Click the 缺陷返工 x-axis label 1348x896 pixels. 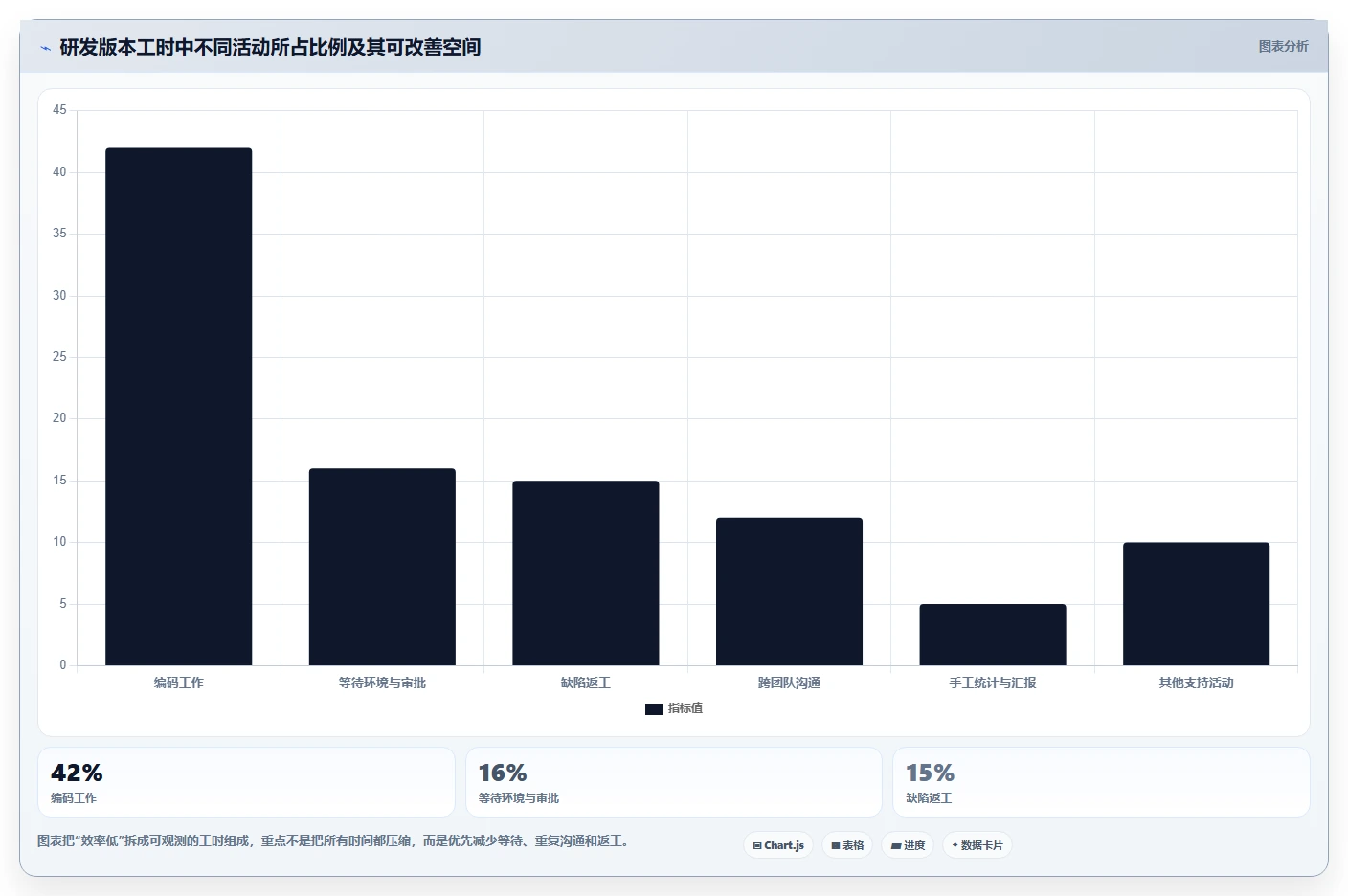tap(586, 683)
